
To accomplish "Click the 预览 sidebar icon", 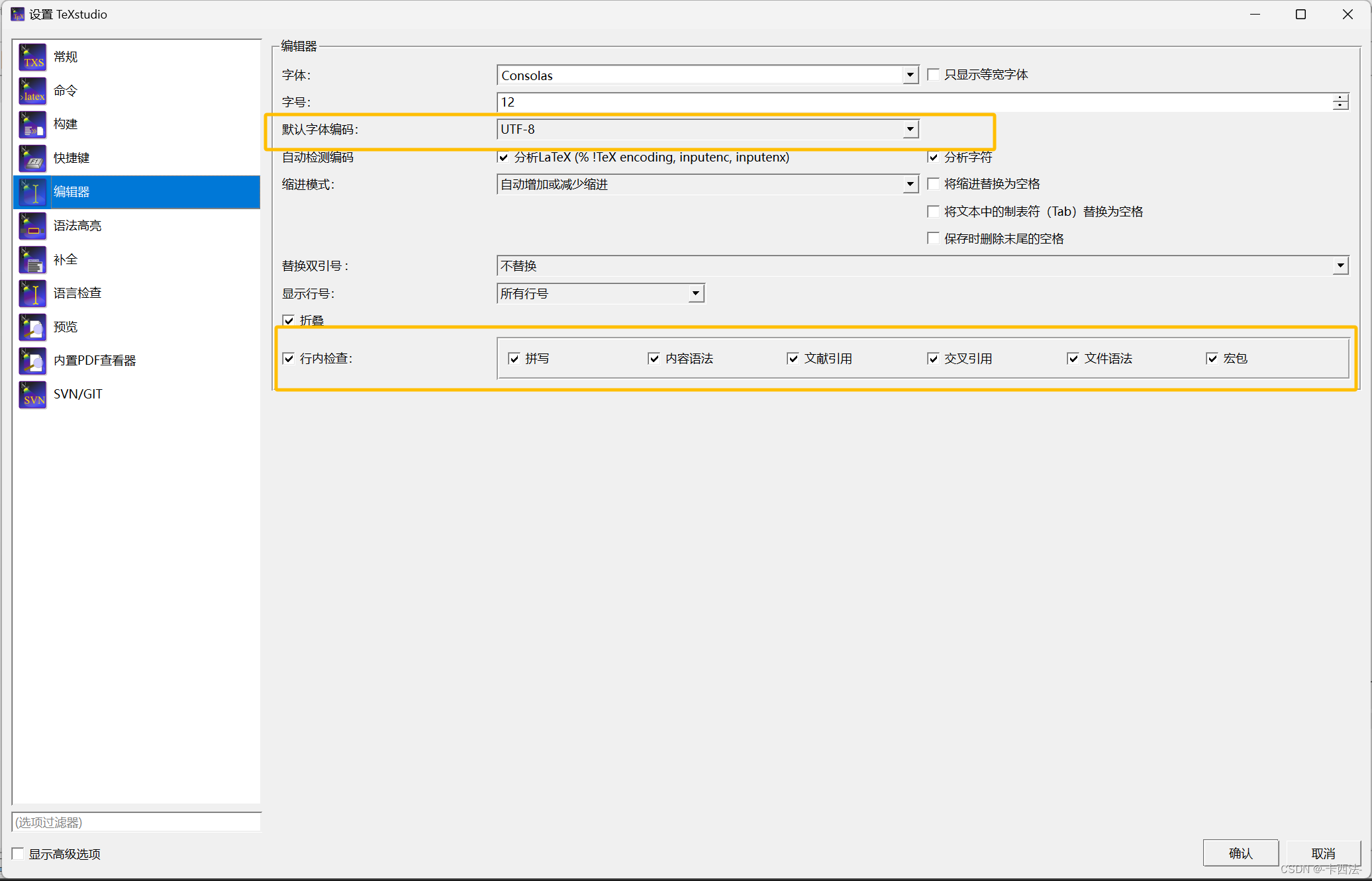I will [32, 327].
